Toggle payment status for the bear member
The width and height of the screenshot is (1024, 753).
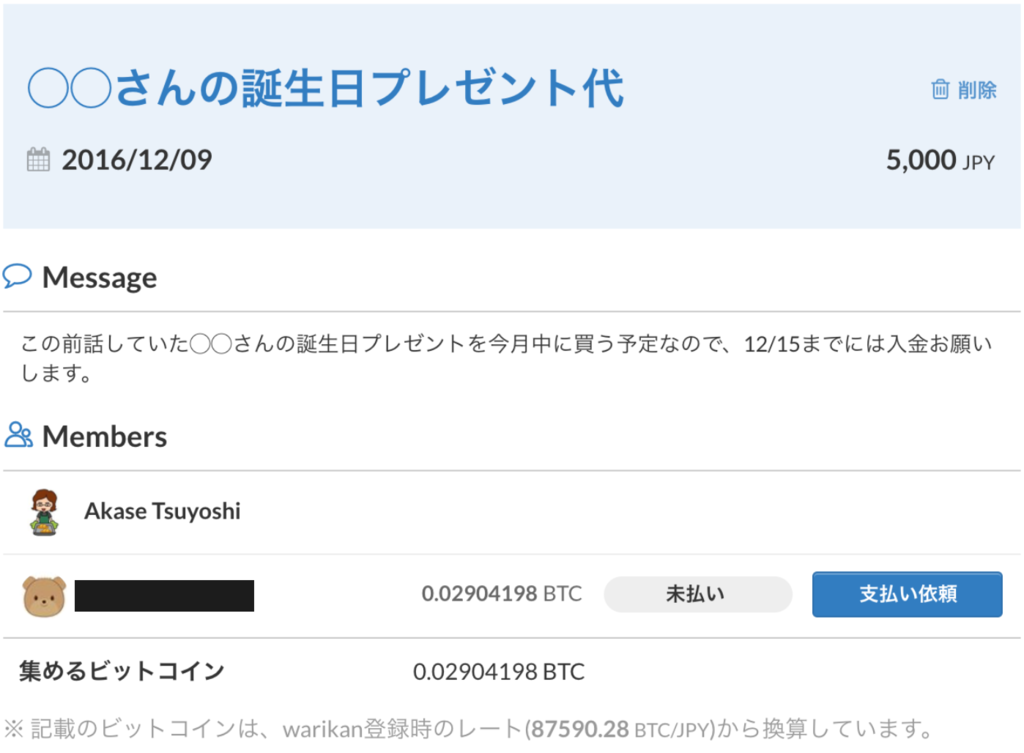(x=697, y=593)
